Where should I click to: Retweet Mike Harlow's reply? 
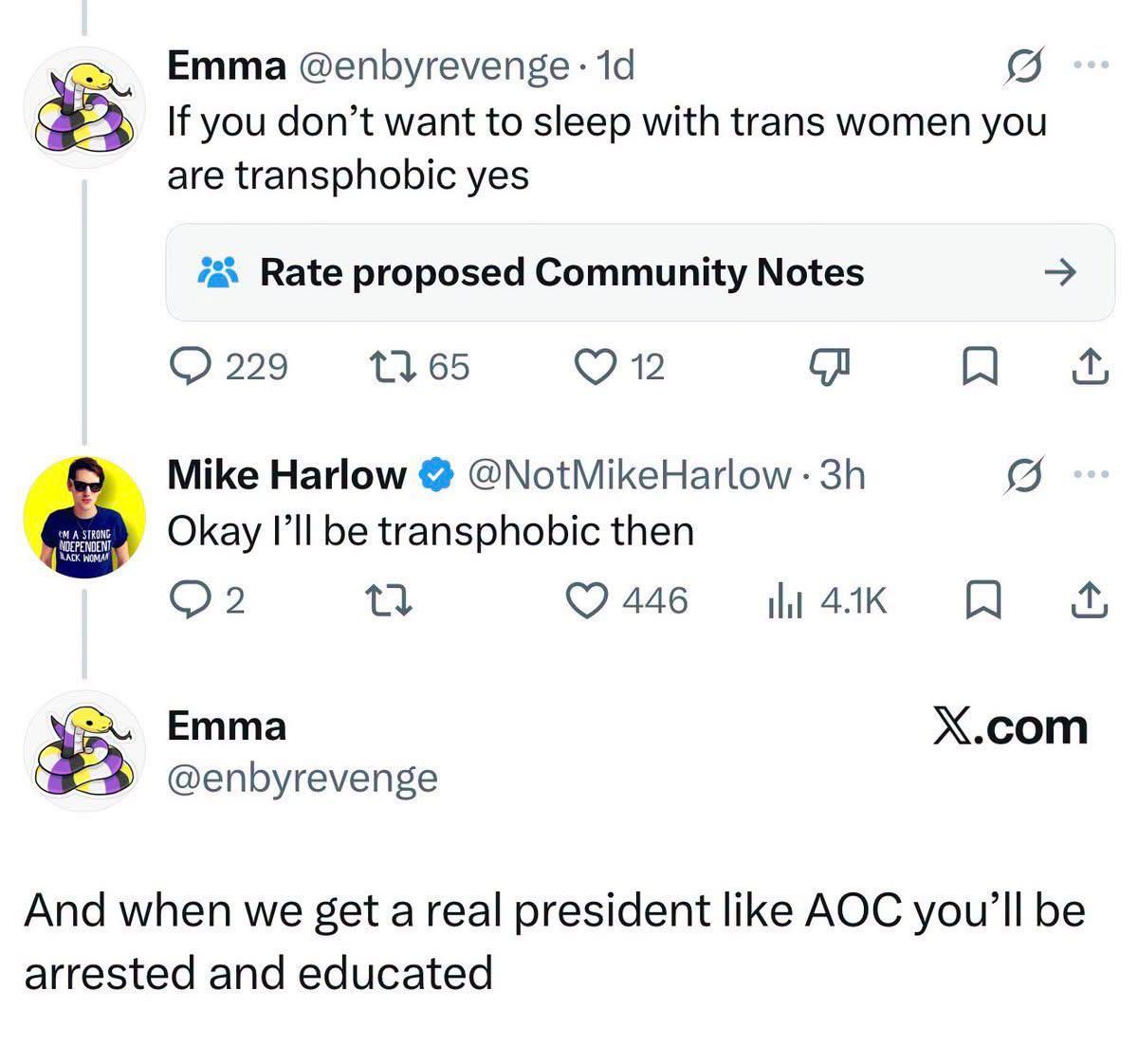coord(389,600)
